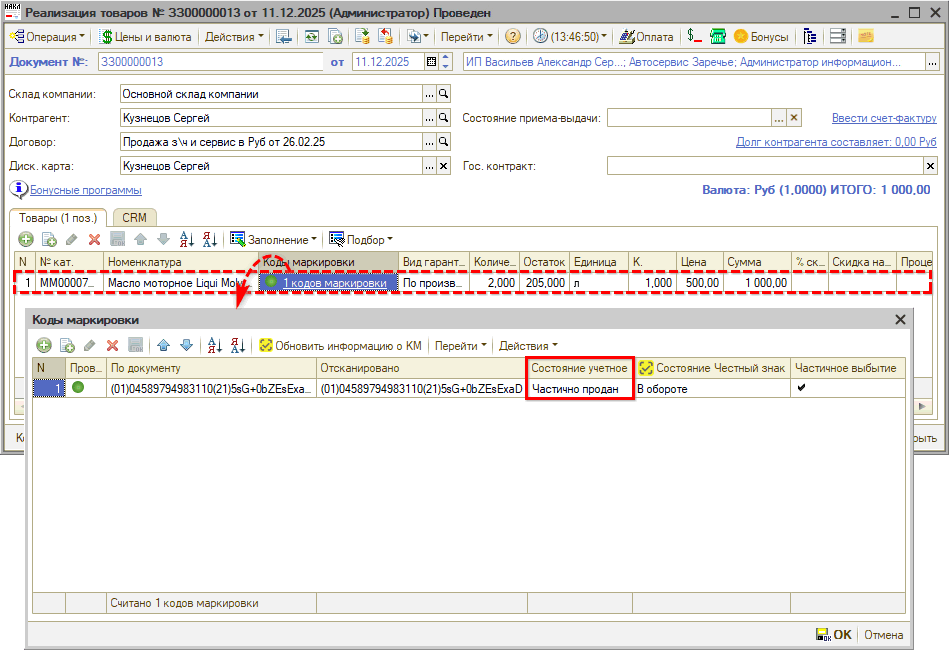
Task: Move row down in Коды маркировки toolbar
Action: pyautogui.click(x=186, y=345)
